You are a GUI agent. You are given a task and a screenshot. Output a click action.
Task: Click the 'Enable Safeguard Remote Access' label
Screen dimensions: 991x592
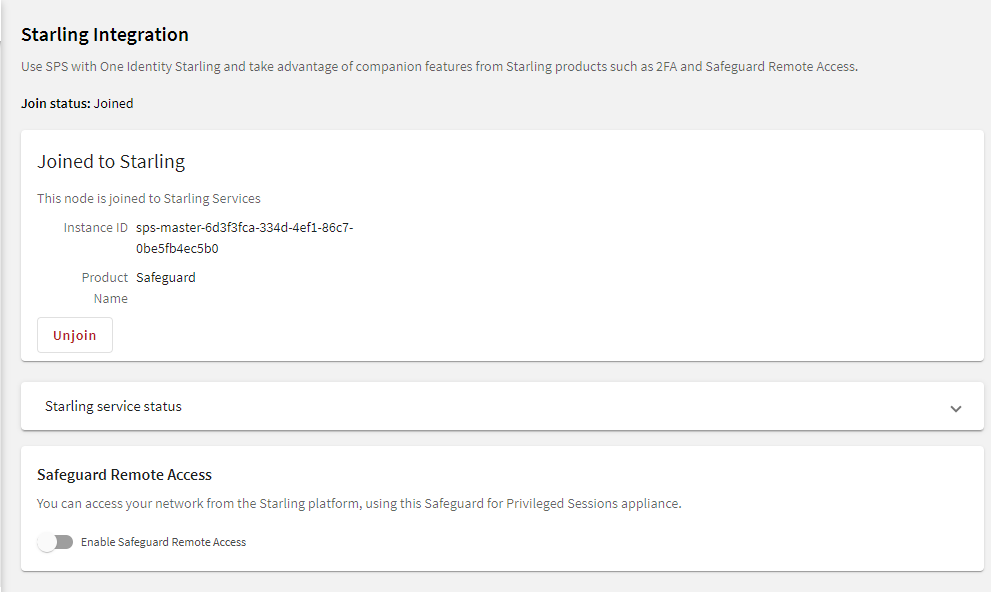pyautogui.click(x=164, y=542)
